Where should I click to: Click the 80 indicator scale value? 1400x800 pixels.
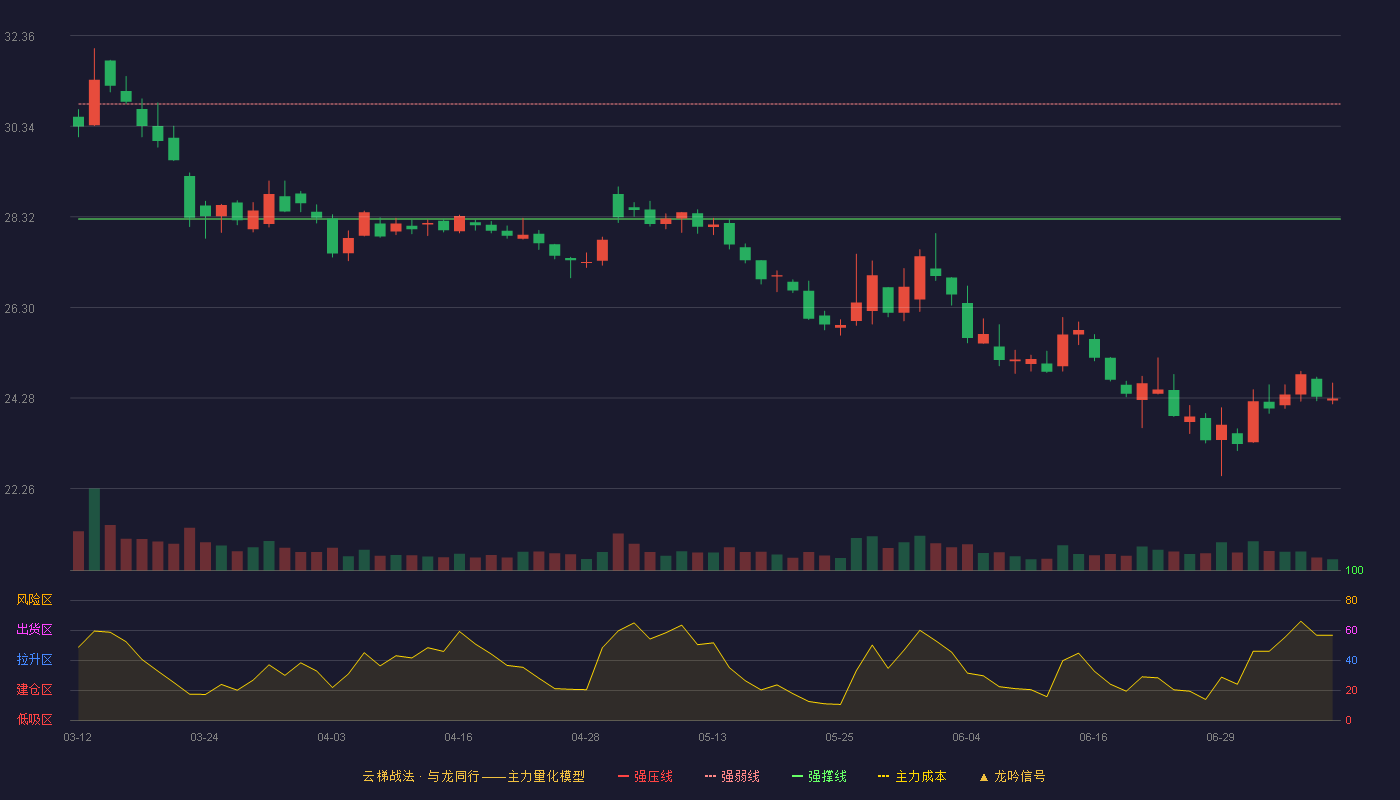[1351, 600]
